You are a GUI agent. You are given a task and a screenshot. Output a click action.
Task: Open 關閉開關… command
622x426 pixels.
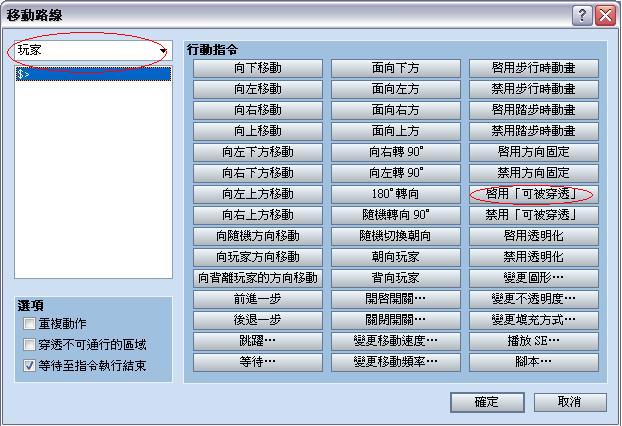coord(396,320)
